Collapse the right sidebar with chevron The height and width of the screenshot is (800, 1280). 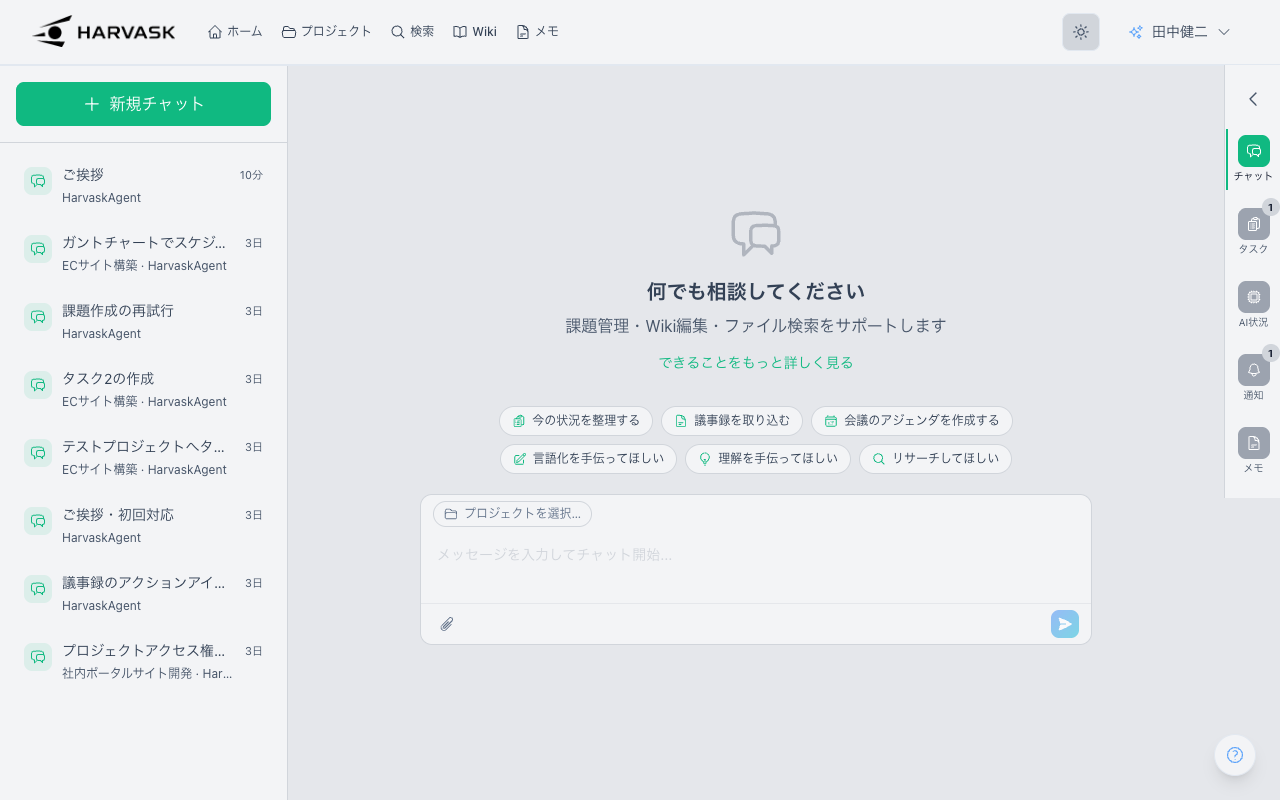tap(1252, 99)
